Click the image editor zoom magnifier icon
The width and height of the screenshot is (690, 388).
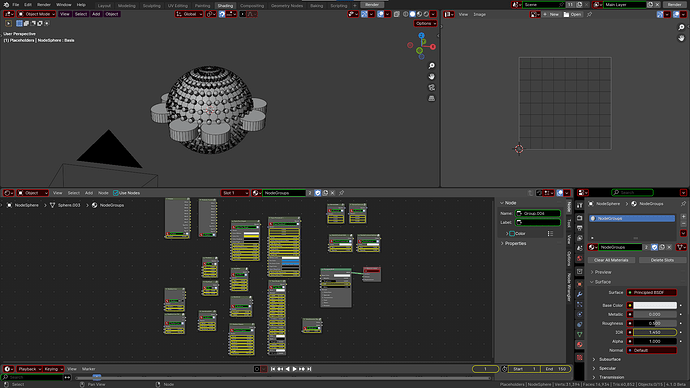tap(681, 27)
